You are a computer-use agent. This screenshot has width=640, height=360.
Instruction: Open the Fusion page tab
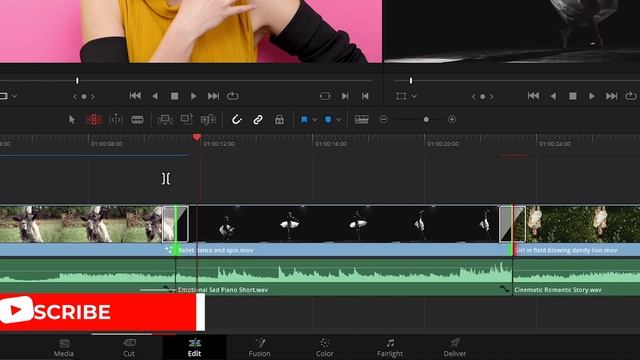[x=260, y=347]
